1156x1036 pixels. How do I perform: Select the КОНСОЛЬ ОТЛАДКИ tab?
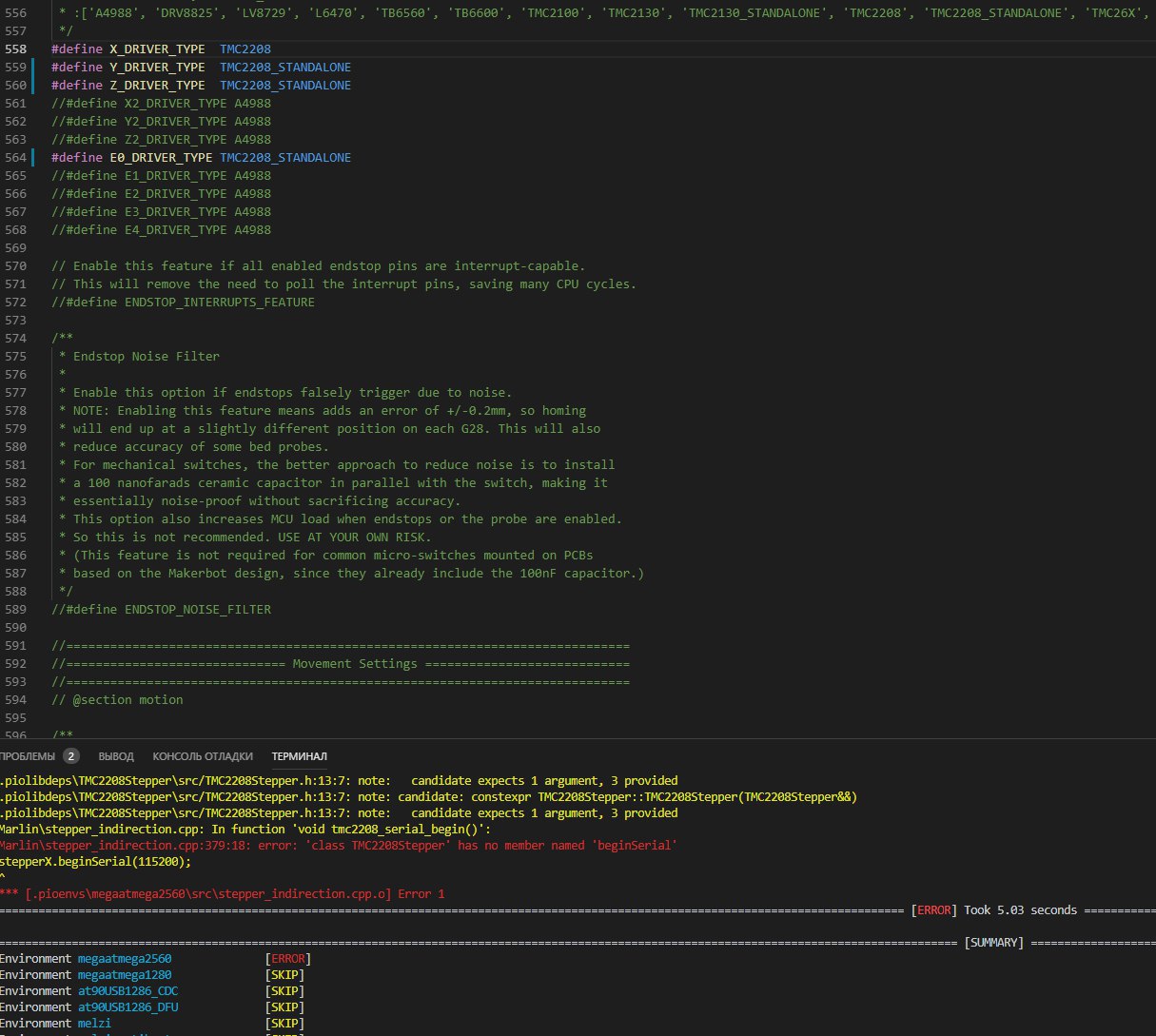coord(203,756)
